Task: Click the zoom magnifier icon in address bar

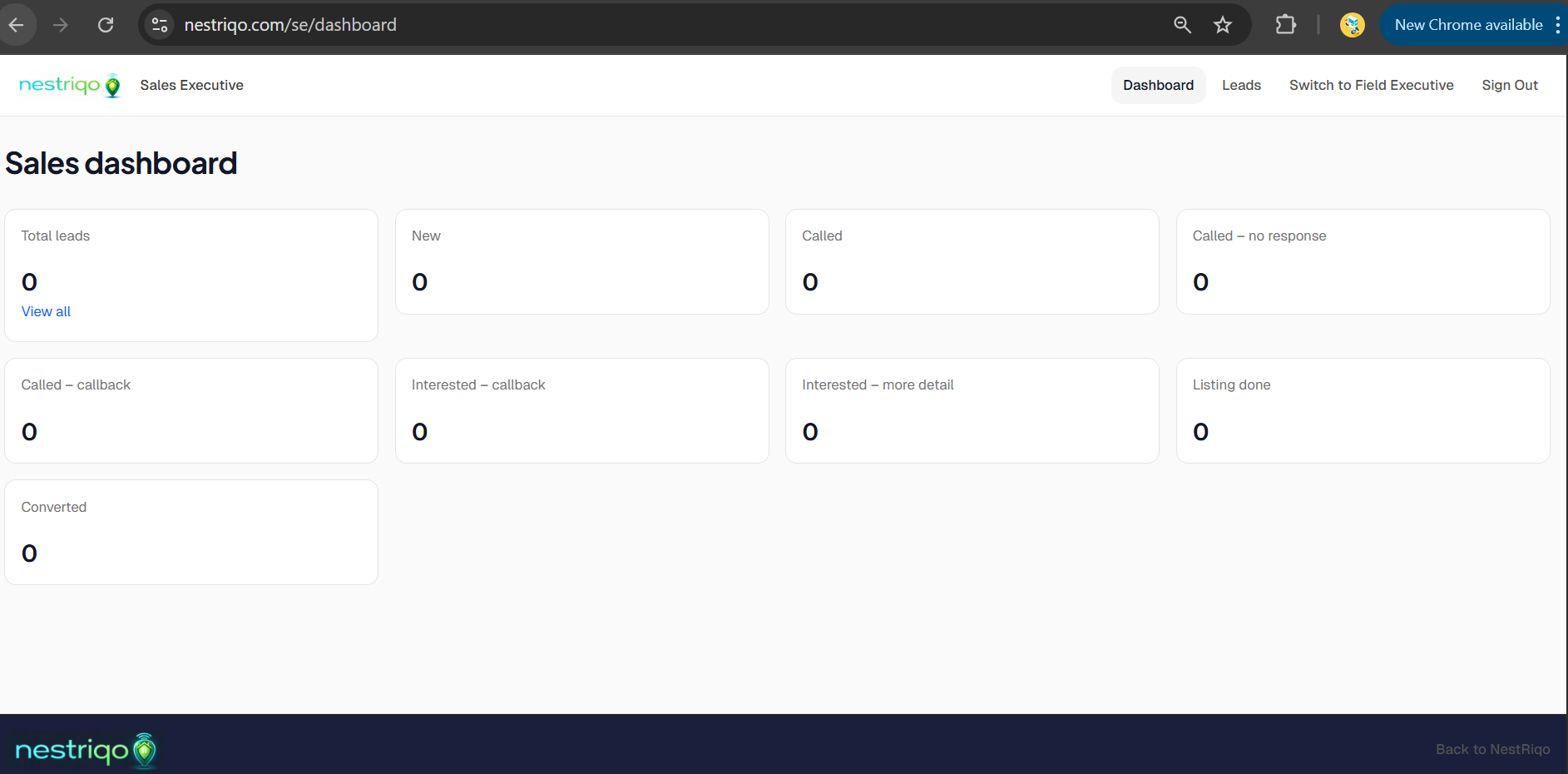Action: pos(1182,25)
